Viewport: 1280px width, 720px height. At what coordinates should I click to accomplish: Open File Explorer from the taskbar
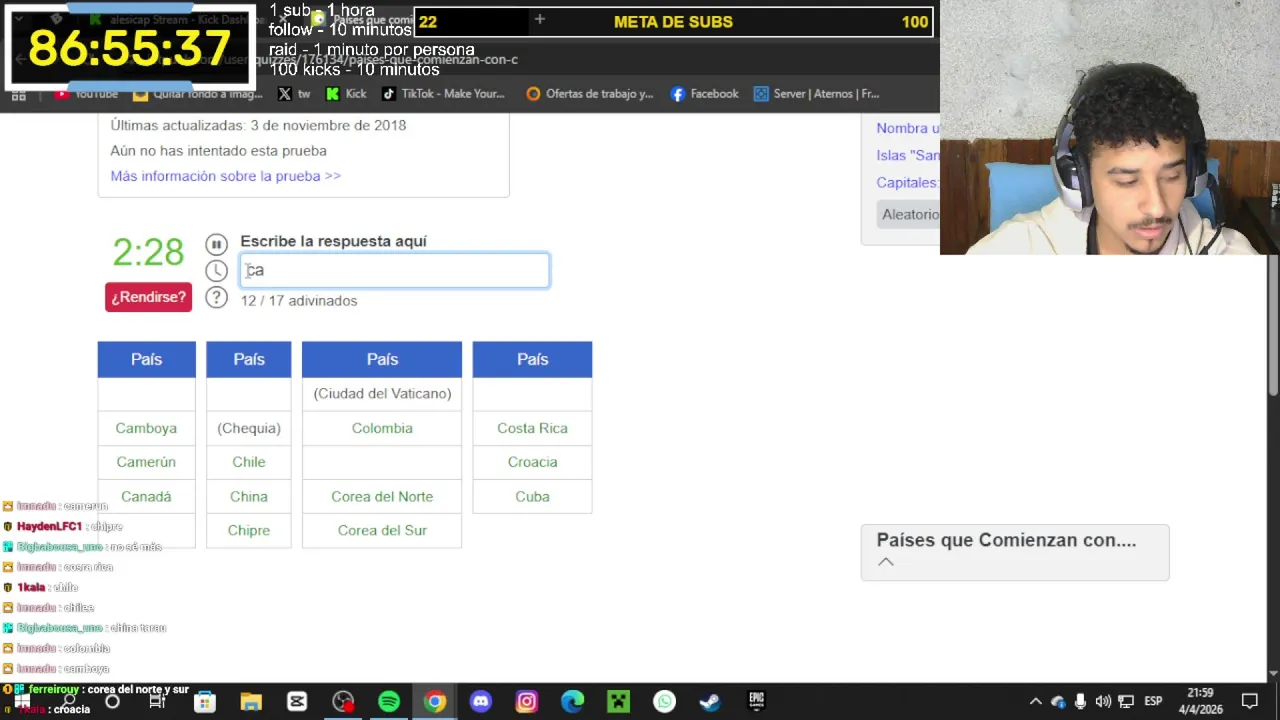point(251,702)
